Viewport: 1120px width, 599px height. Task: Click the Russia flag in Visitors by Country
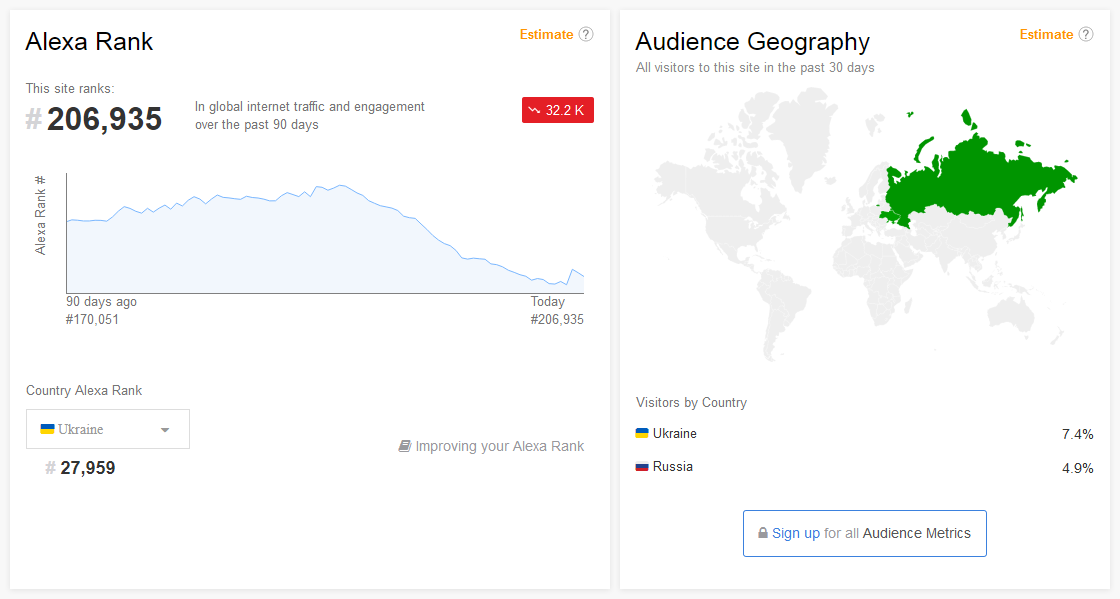pyautogui.click(x=642, y=466)
